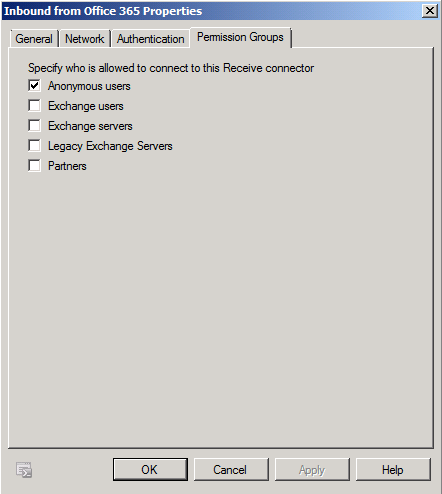Click the Anonymous users label text
Screen dimensions: 442x494
click(x=89, y=86)
